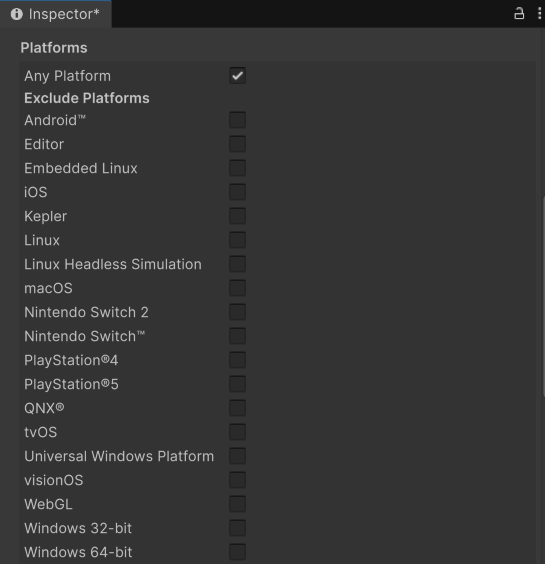Check the visionOS exclude checkbox

click(237, 480)
